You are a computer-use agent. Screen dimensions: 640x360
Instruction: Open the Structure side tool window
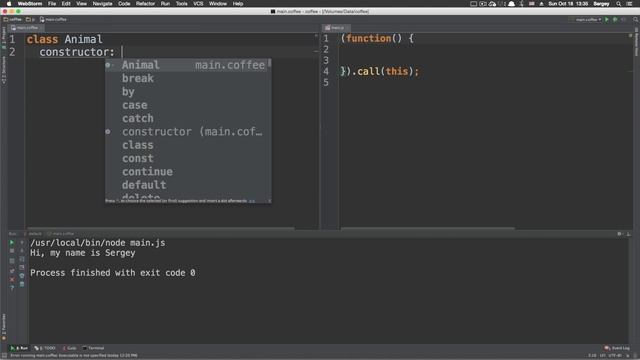click(x=4, y=69)
